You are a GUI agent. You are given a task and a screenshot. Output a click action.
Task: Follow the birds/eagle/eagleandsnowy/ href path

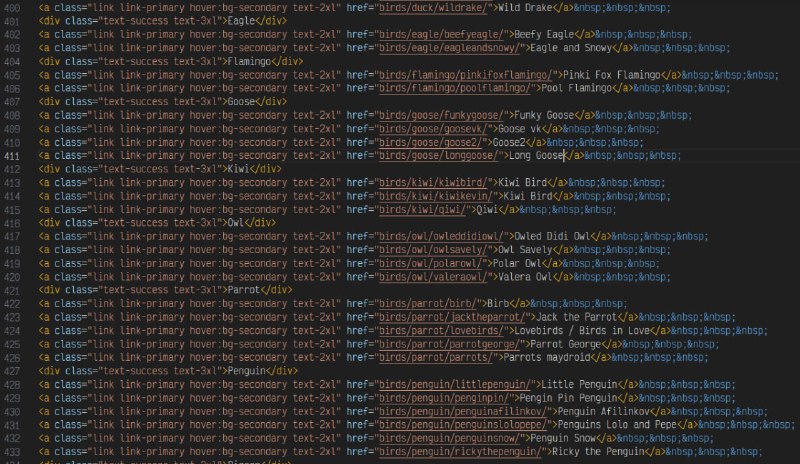click(449, 48)
